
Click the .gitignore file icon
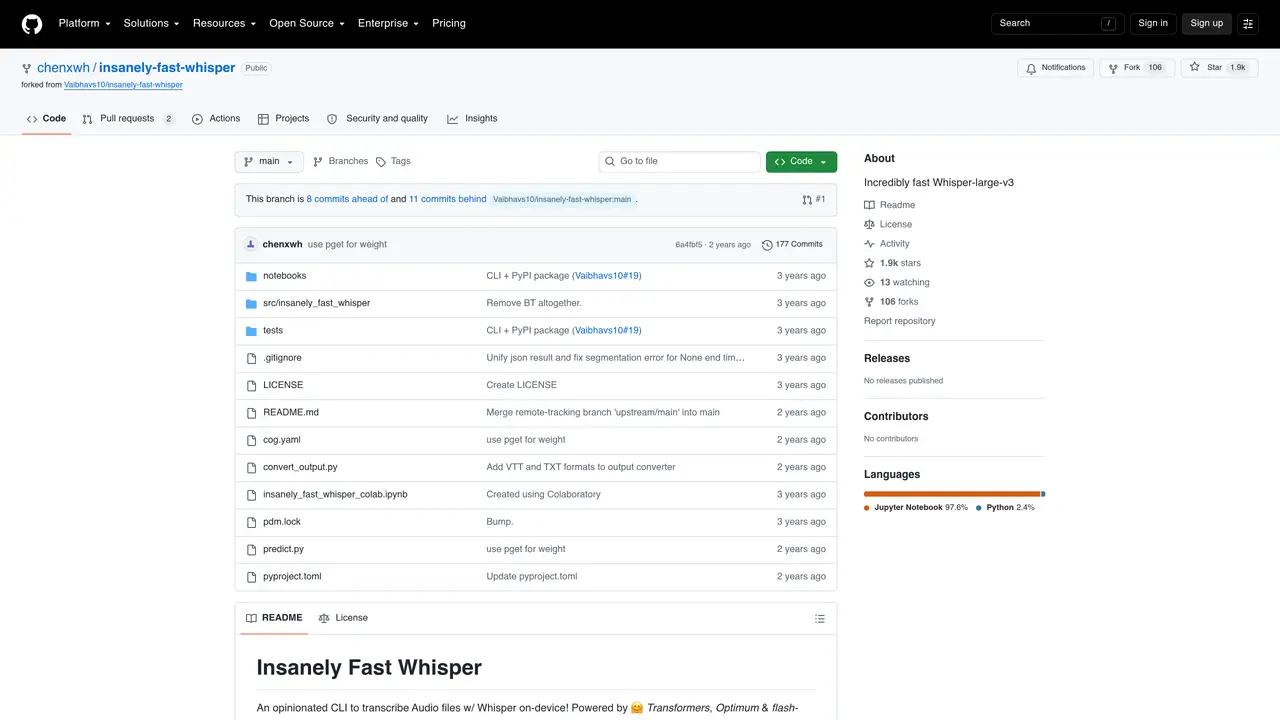[252, 358]
